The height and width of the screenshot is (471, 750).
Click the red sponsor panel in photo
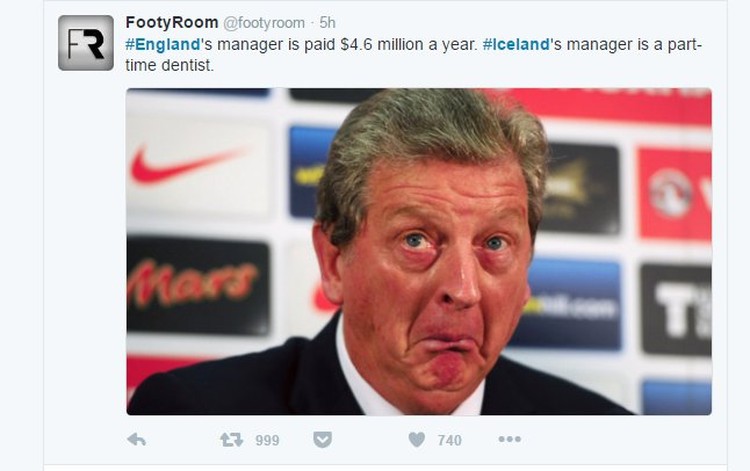point(675,194)
